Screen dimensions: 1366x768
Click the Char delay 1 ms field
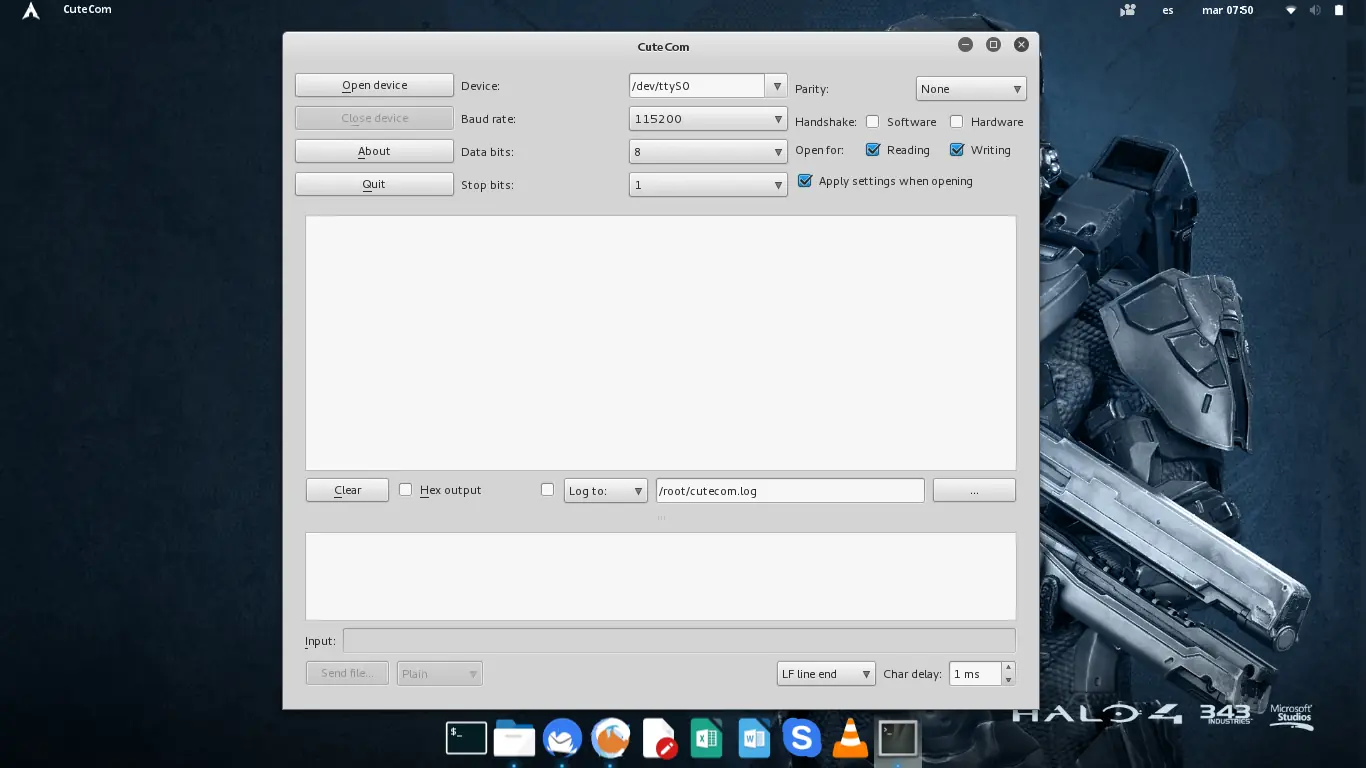[975, 674]
